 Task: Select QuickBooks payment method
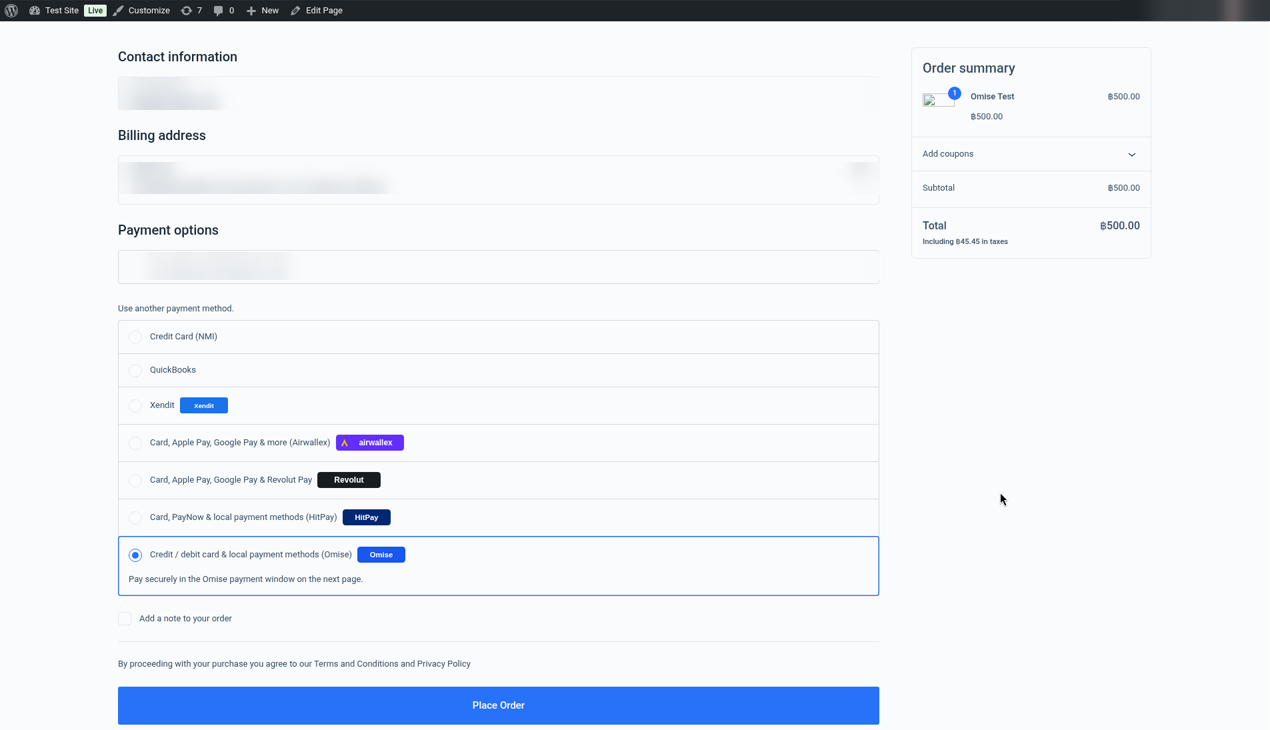point(135,370)
